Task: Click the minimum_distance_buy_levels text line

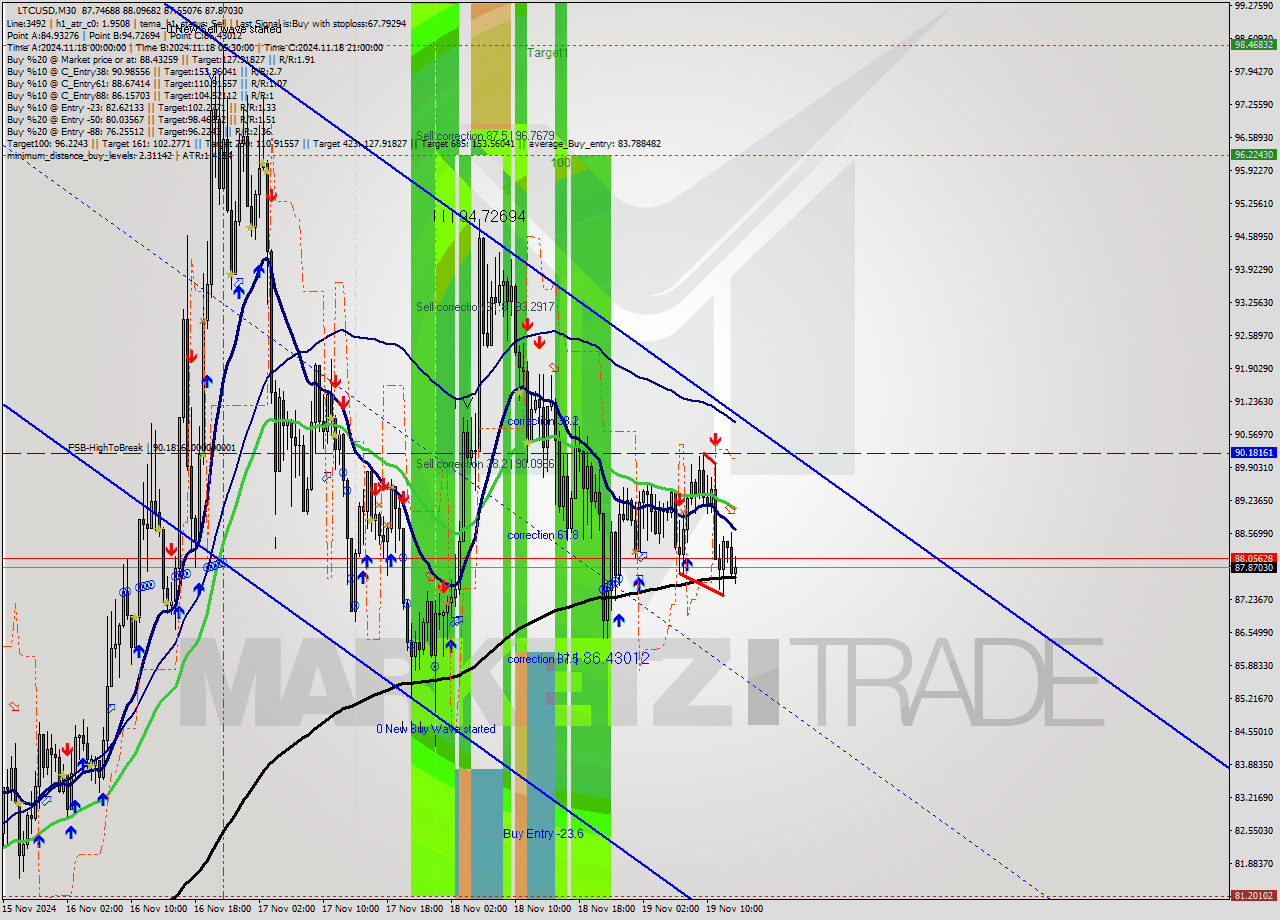Action: tap(119, 156)
